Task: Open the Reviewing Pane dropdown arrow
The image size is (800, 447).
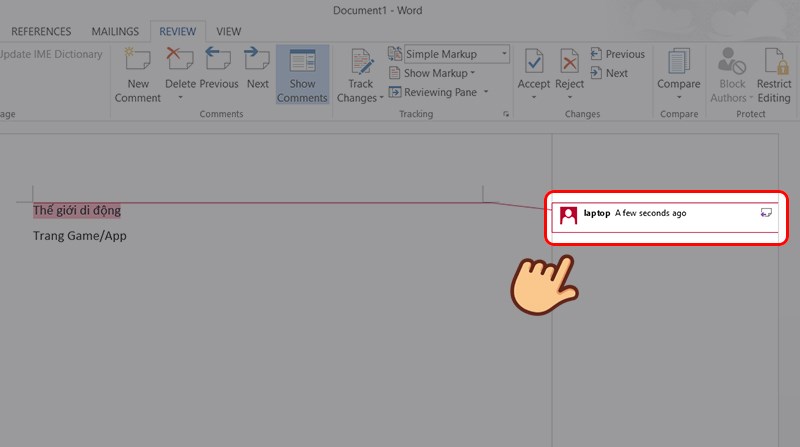Action: click(486, 92)
